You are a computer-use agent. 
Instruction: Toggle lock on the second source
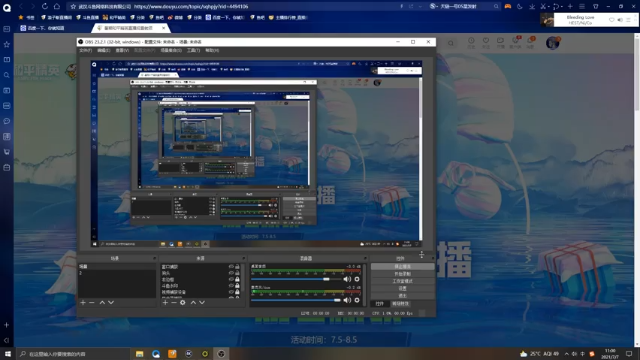[x=237, y=273]
